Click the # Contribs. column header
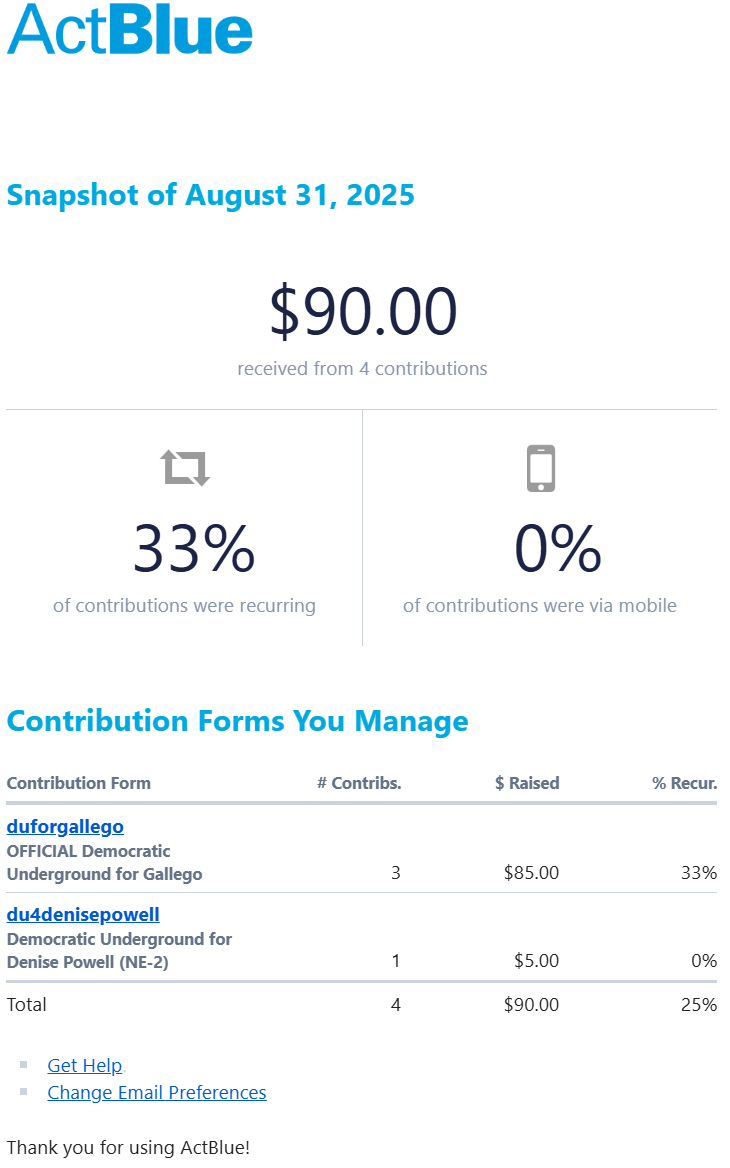Screen dimensions: 730x1168 click(x=359, y=783)
